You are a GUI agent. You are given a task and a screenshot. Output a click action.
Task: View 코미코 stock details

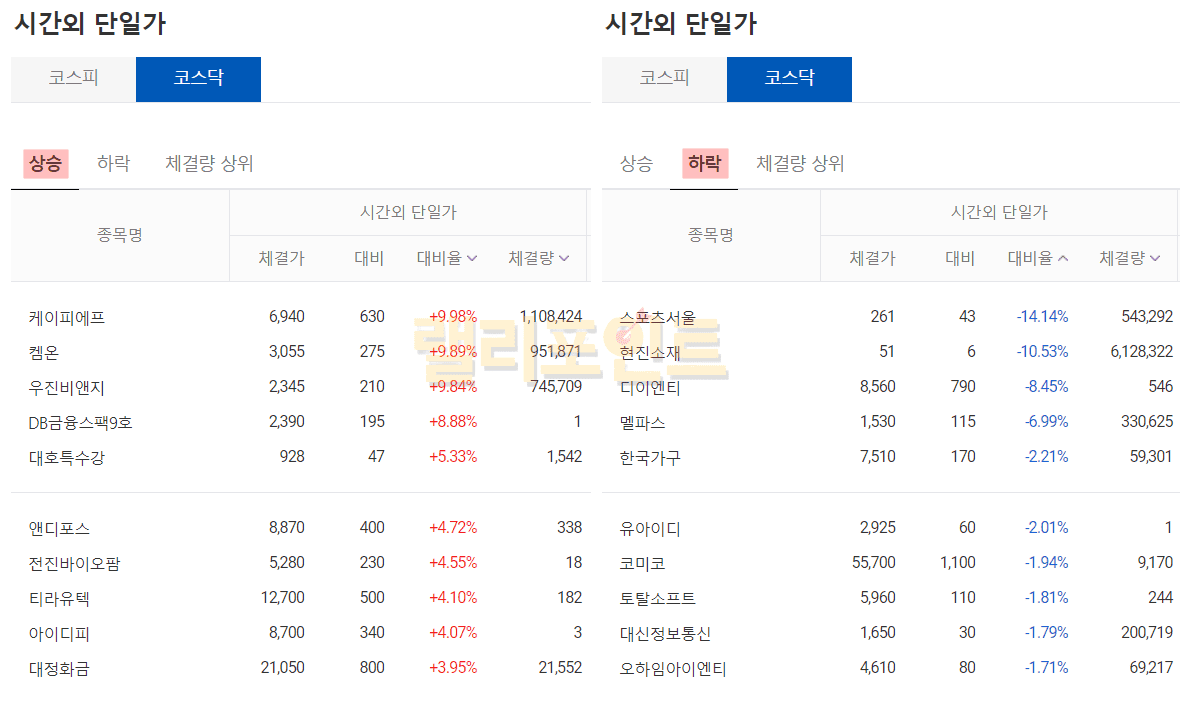642,564
